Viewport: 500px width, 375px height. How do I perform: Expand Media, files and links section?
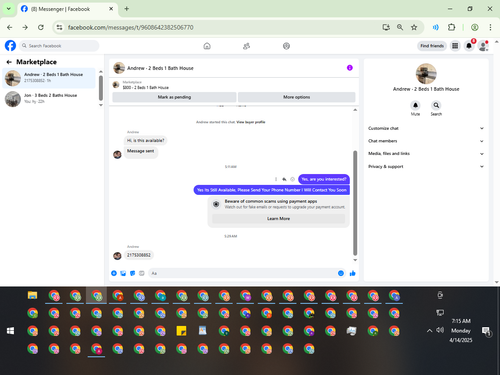click(x=426, y=154)
